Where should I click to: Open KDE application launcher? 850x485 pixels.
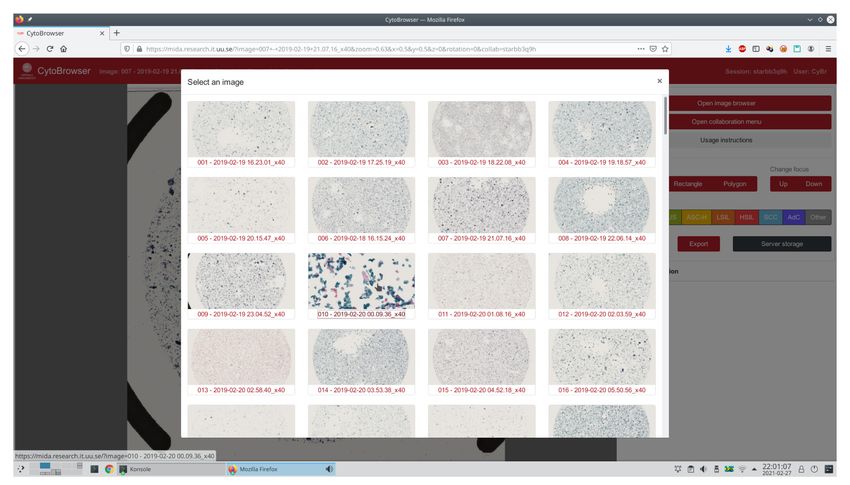(x=21, y=469)
